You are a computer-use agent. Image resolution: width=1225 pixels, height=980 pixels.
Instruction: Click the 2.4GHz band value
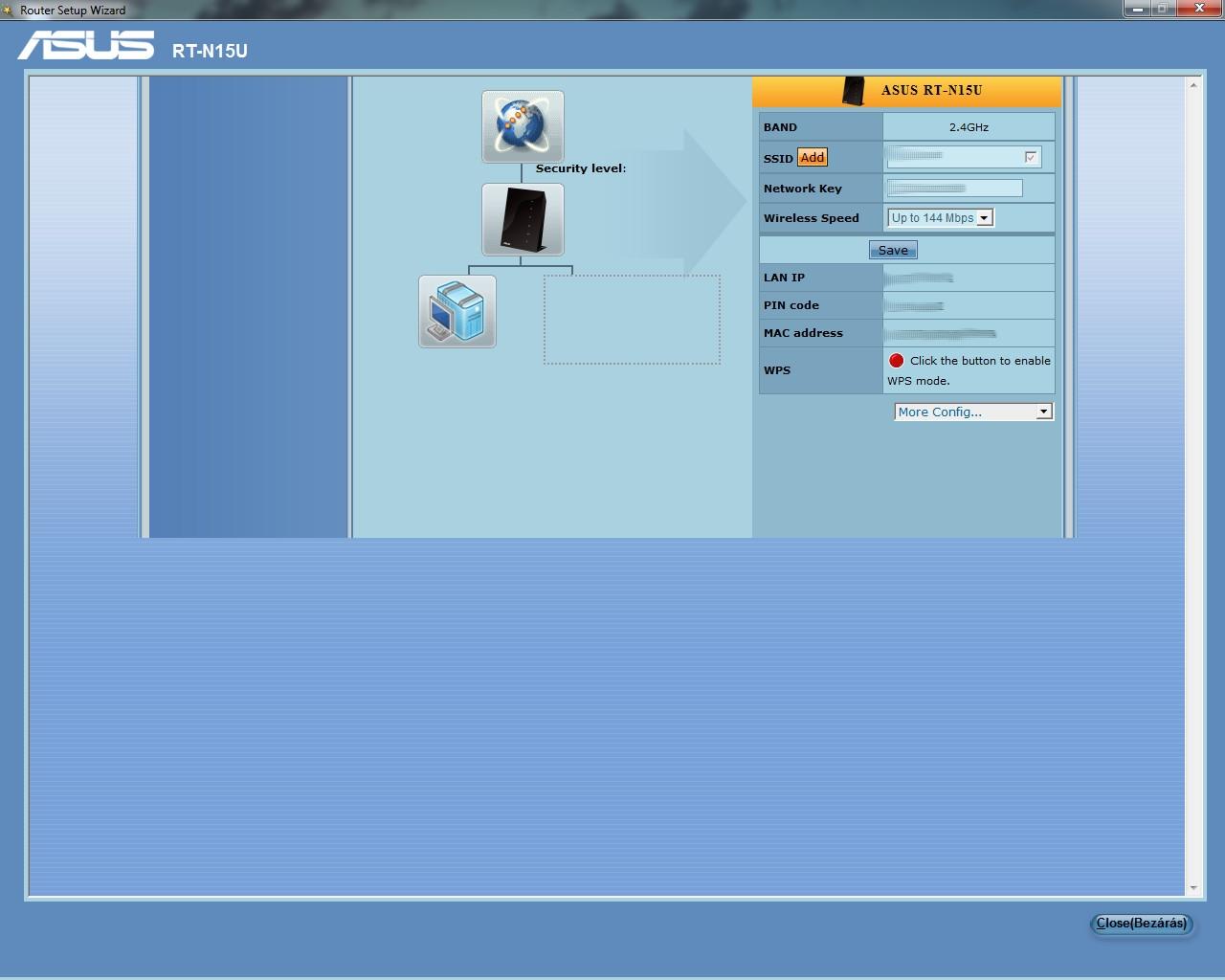pyautogui.click(x=969, y=127)
